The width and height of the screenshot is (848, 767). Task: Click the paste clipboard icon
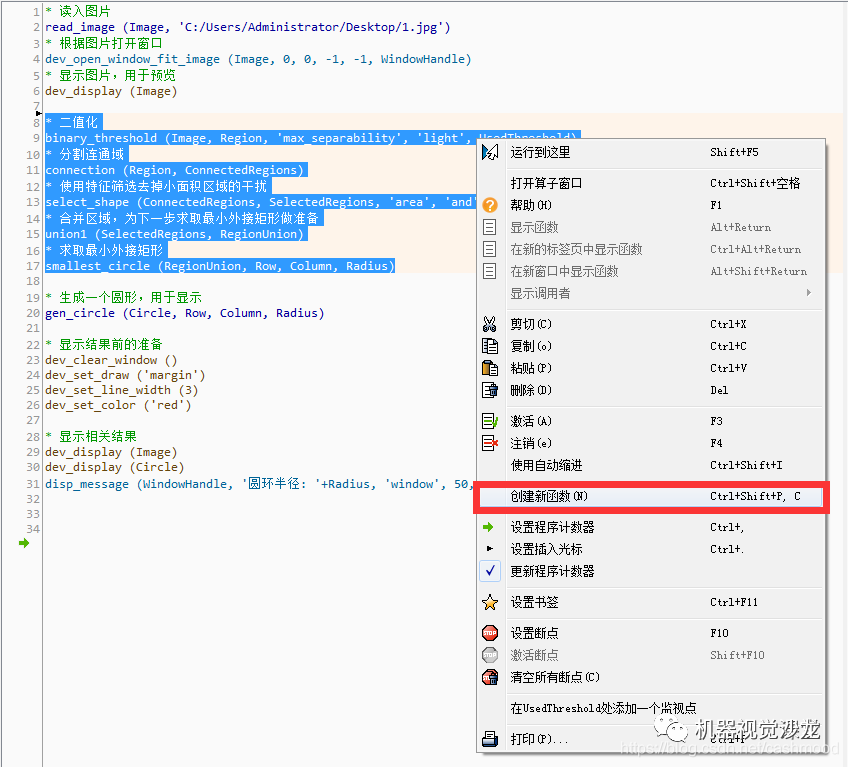click(490, 368)
